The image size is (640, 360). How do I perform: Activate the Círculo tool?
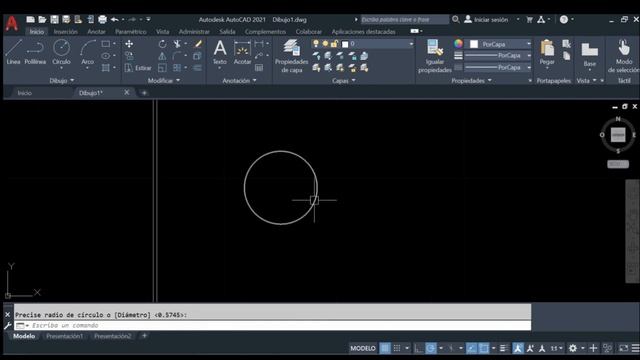[x=61, y=52]
